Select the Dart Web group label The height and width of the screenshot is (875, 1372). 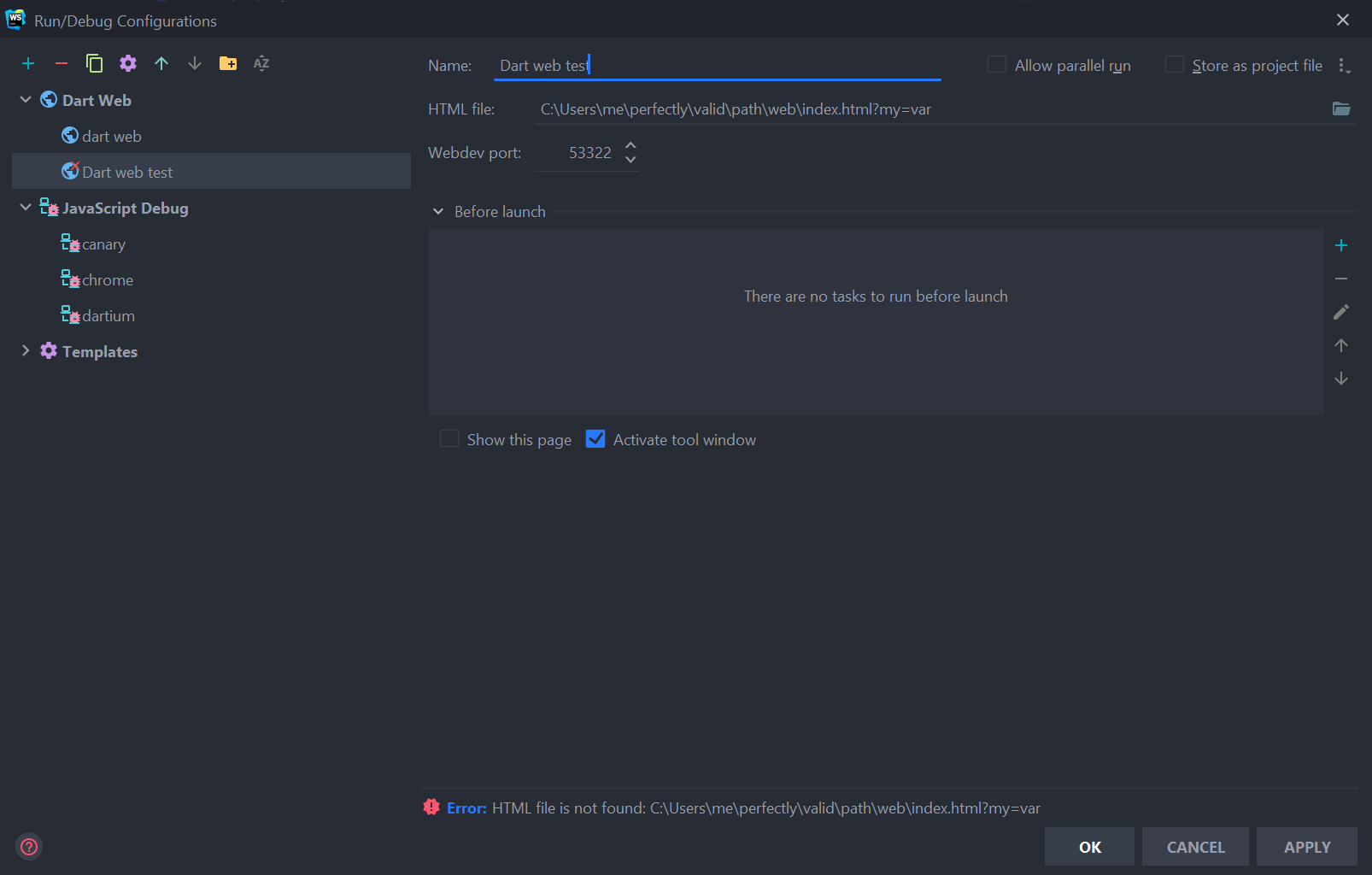97,100
